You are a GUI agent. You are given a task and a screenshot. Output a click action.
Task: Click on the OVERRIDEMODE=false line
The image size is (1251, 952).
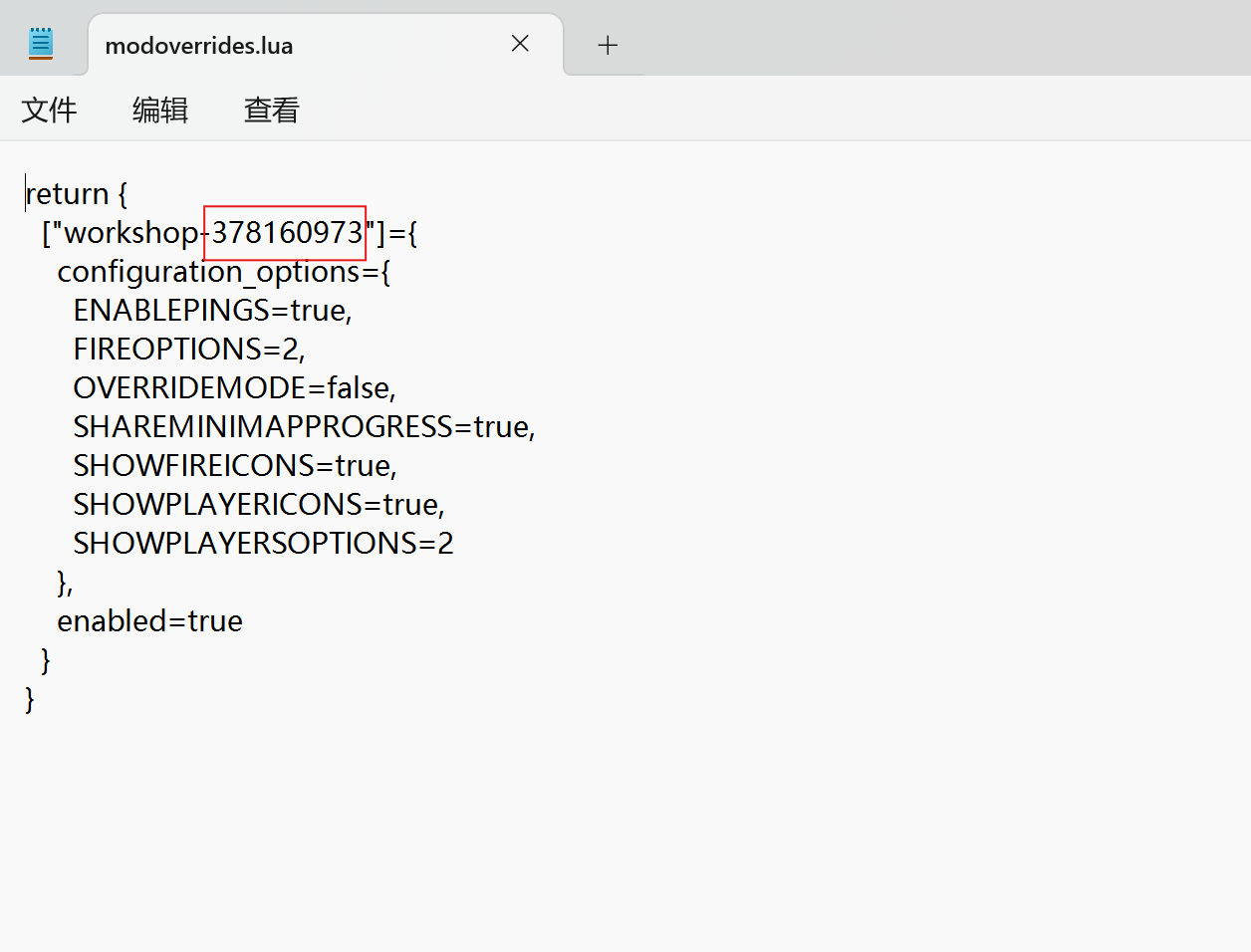[x=234, y=388]
